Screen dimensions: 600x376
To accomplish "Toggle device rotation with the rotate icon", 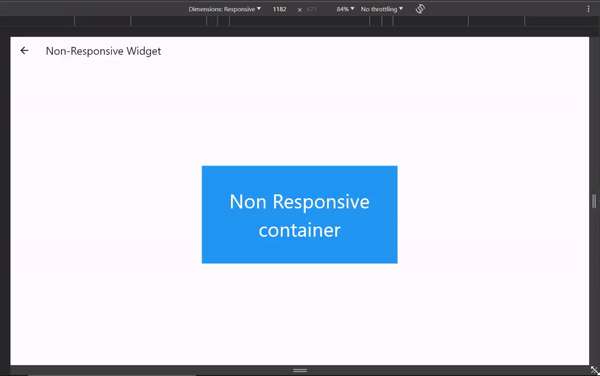I will [x=420, y=9].
